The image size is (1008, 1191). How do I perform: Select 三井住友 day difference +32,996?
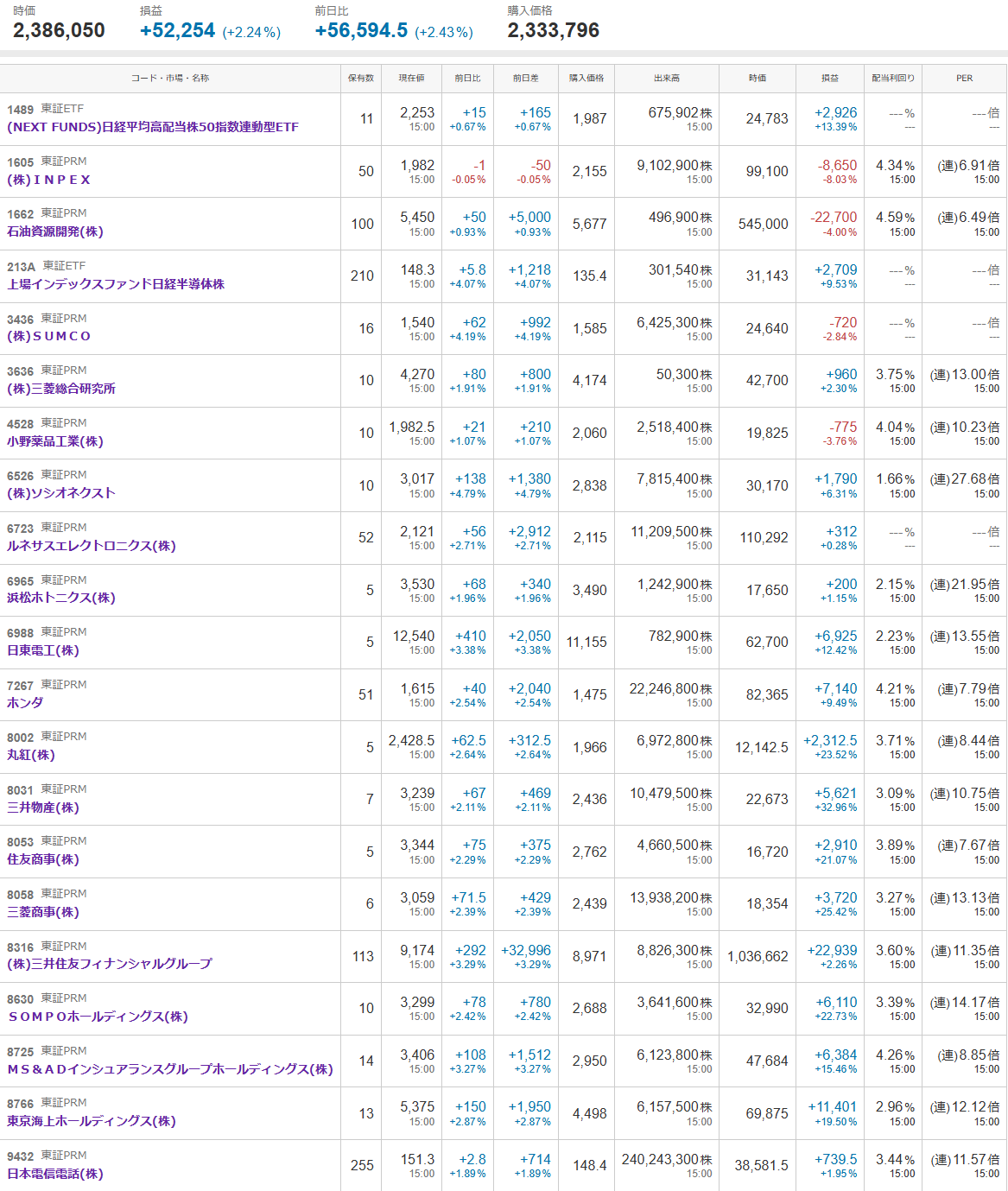(x=526, y=950)
